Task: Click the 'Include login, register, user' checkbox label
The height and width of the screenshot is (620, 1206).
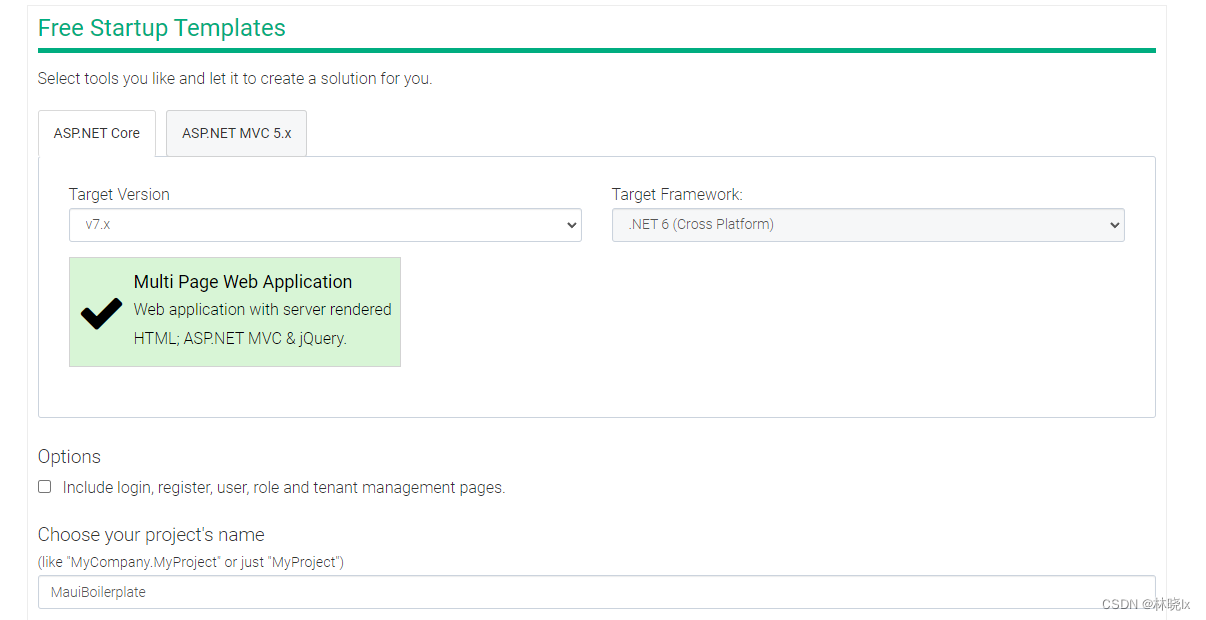Action: point(284,488)
